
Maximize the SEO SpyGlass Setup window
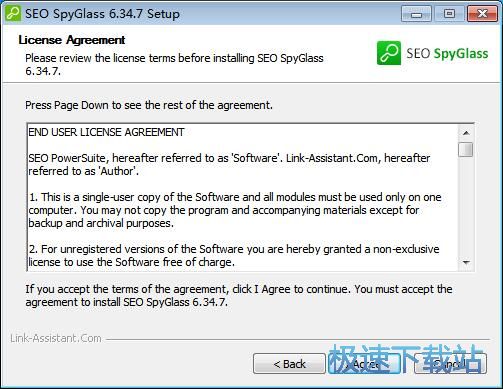click(x=449, y=14)
